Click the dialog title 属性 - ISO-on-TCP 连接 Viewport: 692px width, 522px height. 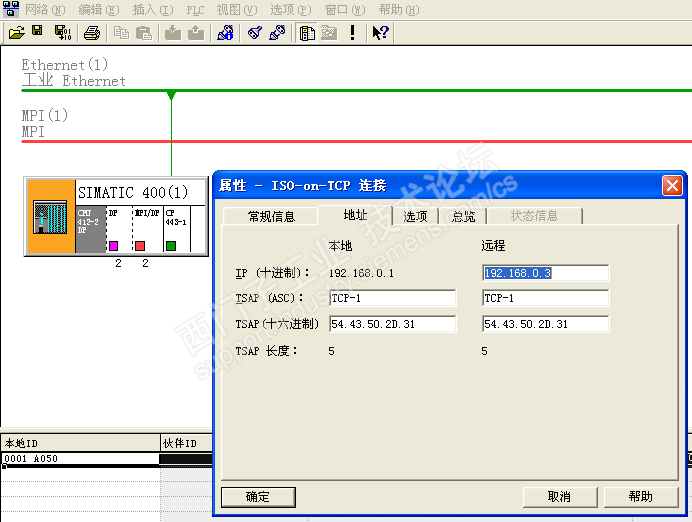tap(302, 185)
